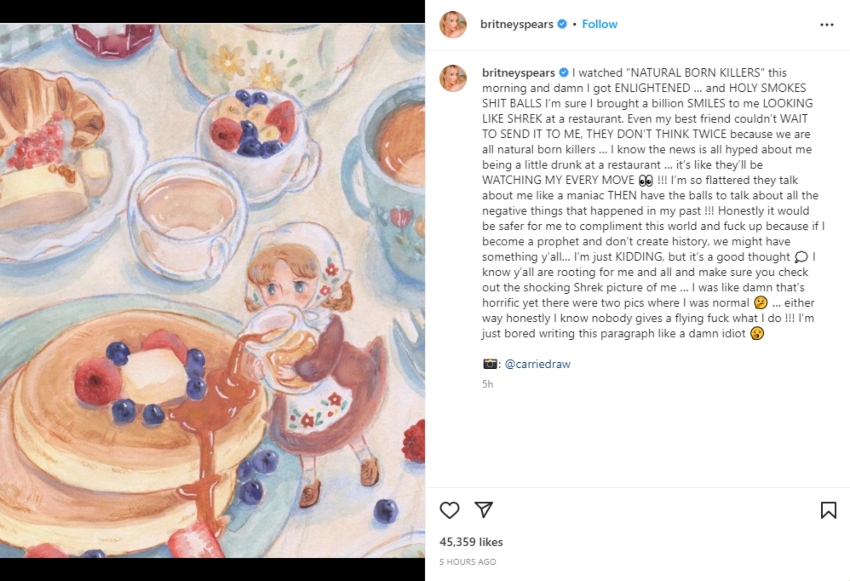Click the 5 HOURS AGO timestamp
Image resolution: width=850 pixels, height=581 pixels.
467,562
